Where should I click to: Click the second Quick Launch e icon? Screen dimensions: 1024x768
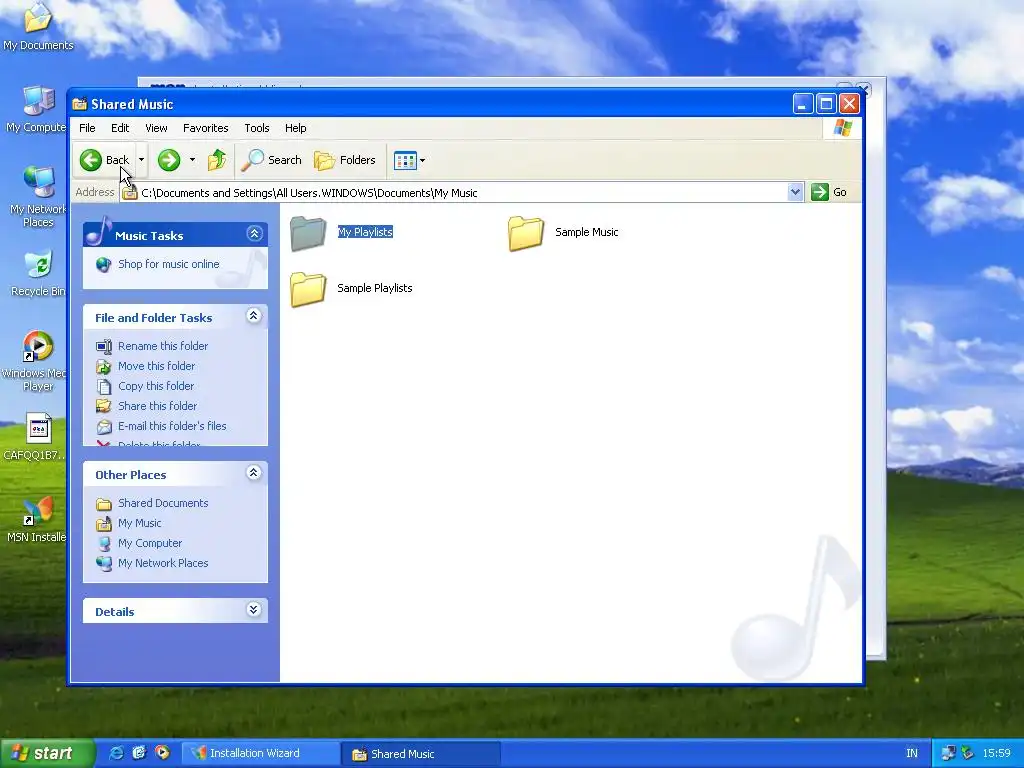click(x=139, y=753)
